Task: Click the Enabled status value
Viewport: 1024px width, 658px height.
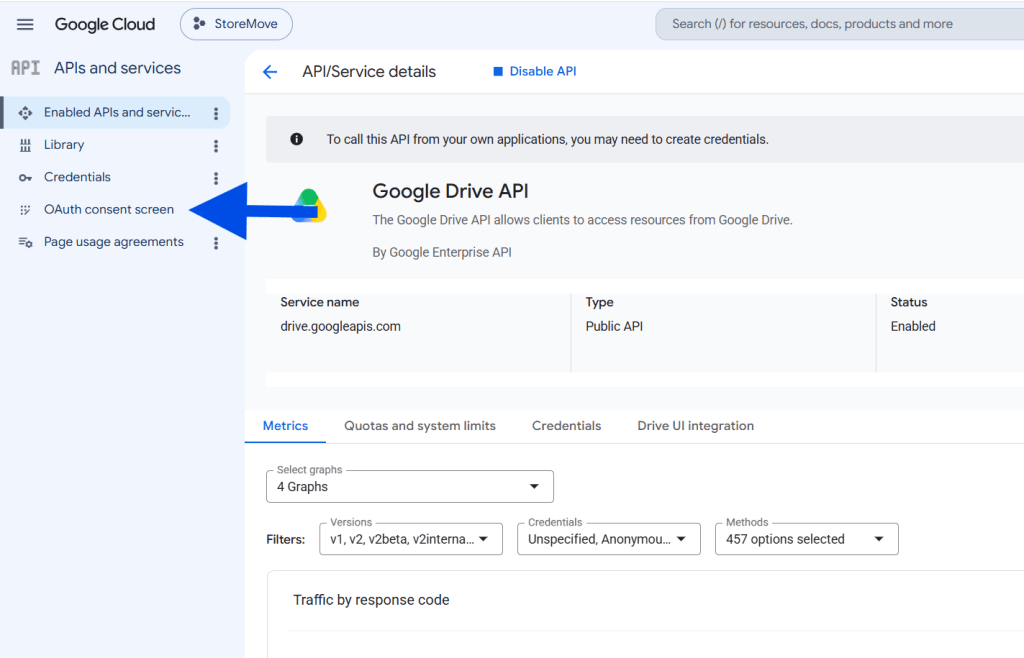Action: point(913,326)
